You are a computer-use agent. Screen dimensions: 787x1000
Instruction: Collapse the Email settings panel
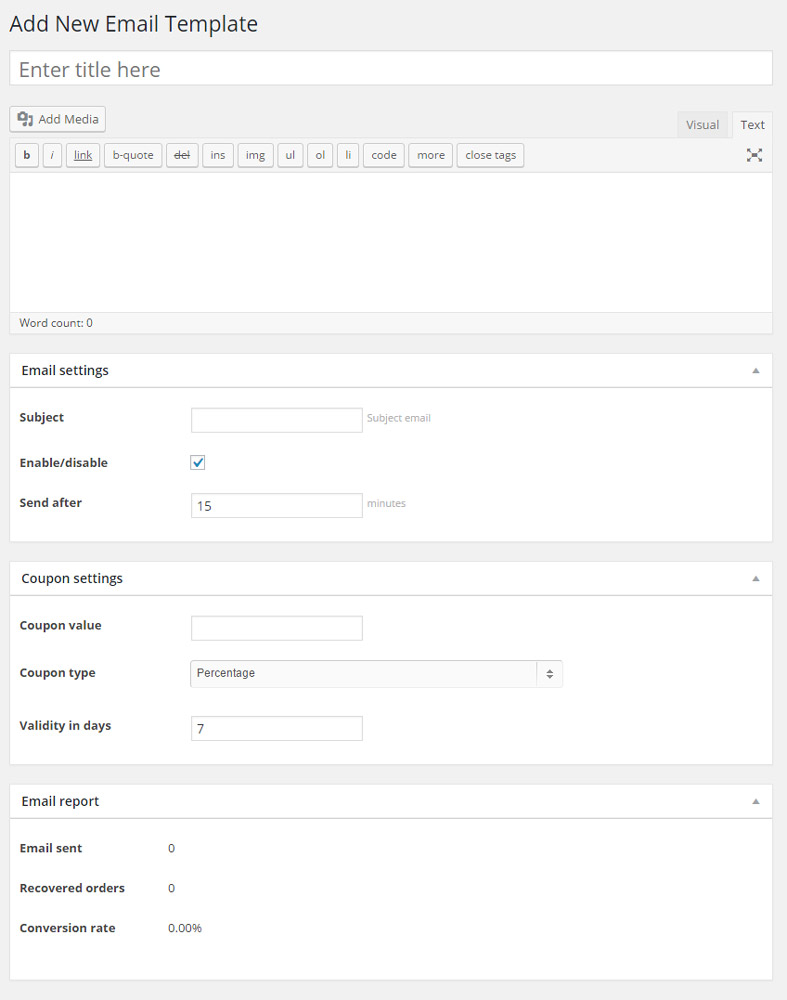click(x=756, y=371)
